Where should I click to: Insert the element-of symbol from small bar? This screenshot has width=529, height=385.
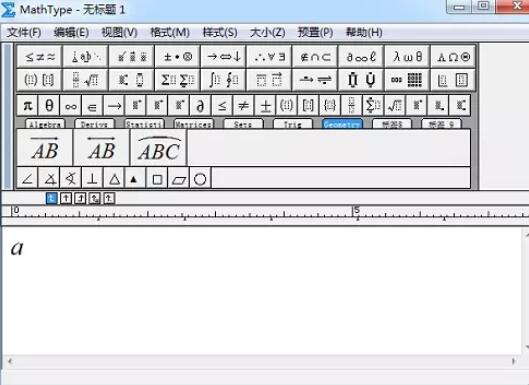[x=92, y=106]
